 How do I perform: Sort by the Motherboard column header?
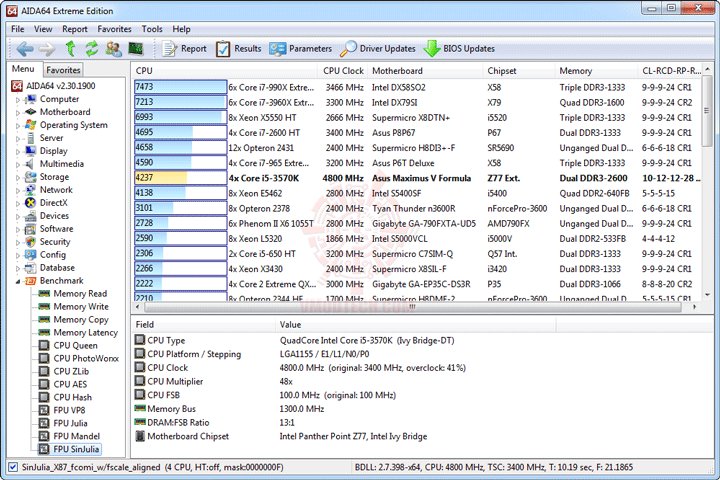pyautogui.click(x=425, y=71)
